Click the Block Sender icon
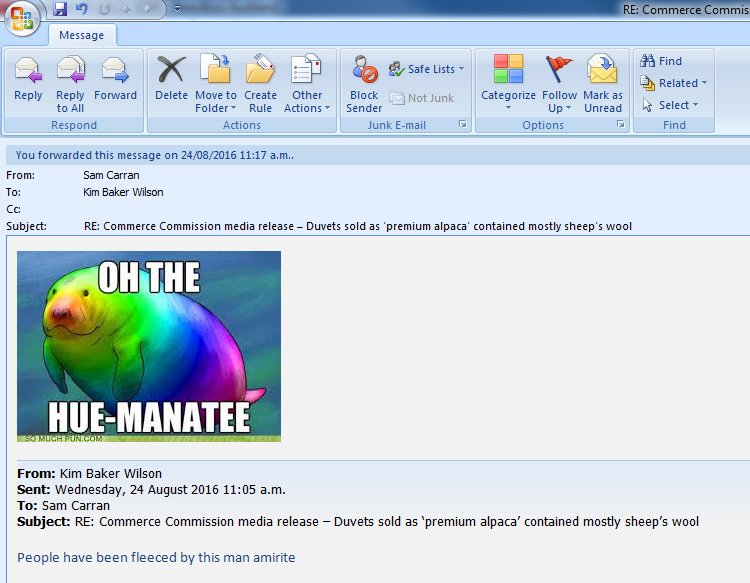This screenshot has height=583, width=750. click(x=364, y=69)
